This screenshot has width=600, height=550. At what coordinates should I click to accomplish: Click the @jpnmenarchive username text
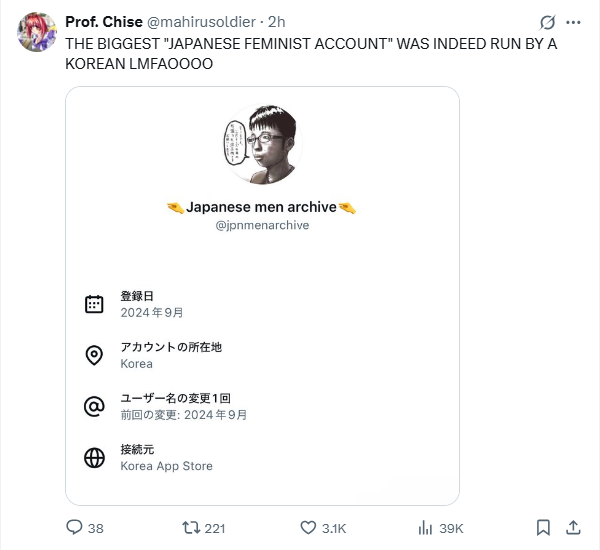click(262, 226)
